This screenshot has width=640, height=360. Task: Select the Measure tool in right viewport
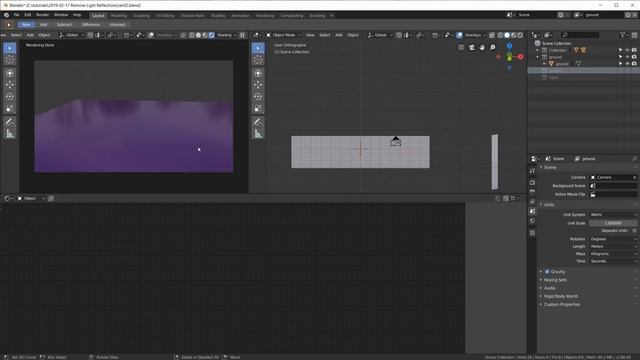258,133
